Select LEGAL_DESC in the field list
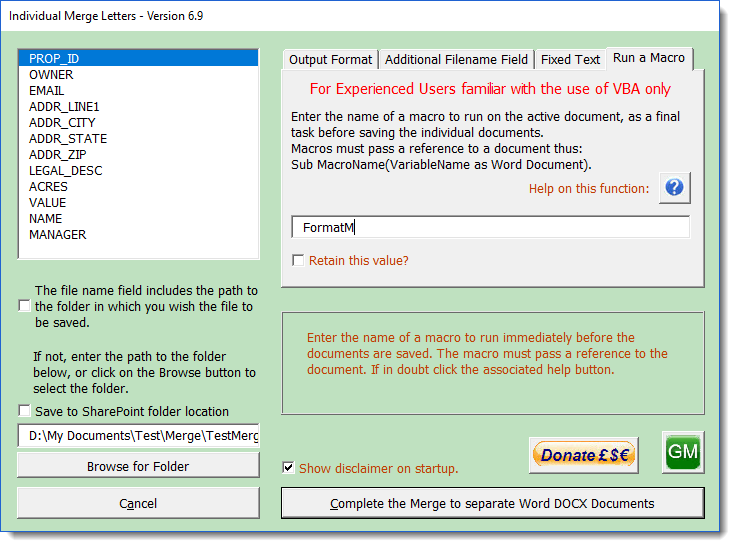The image size is (735, 547). (138, 171)
